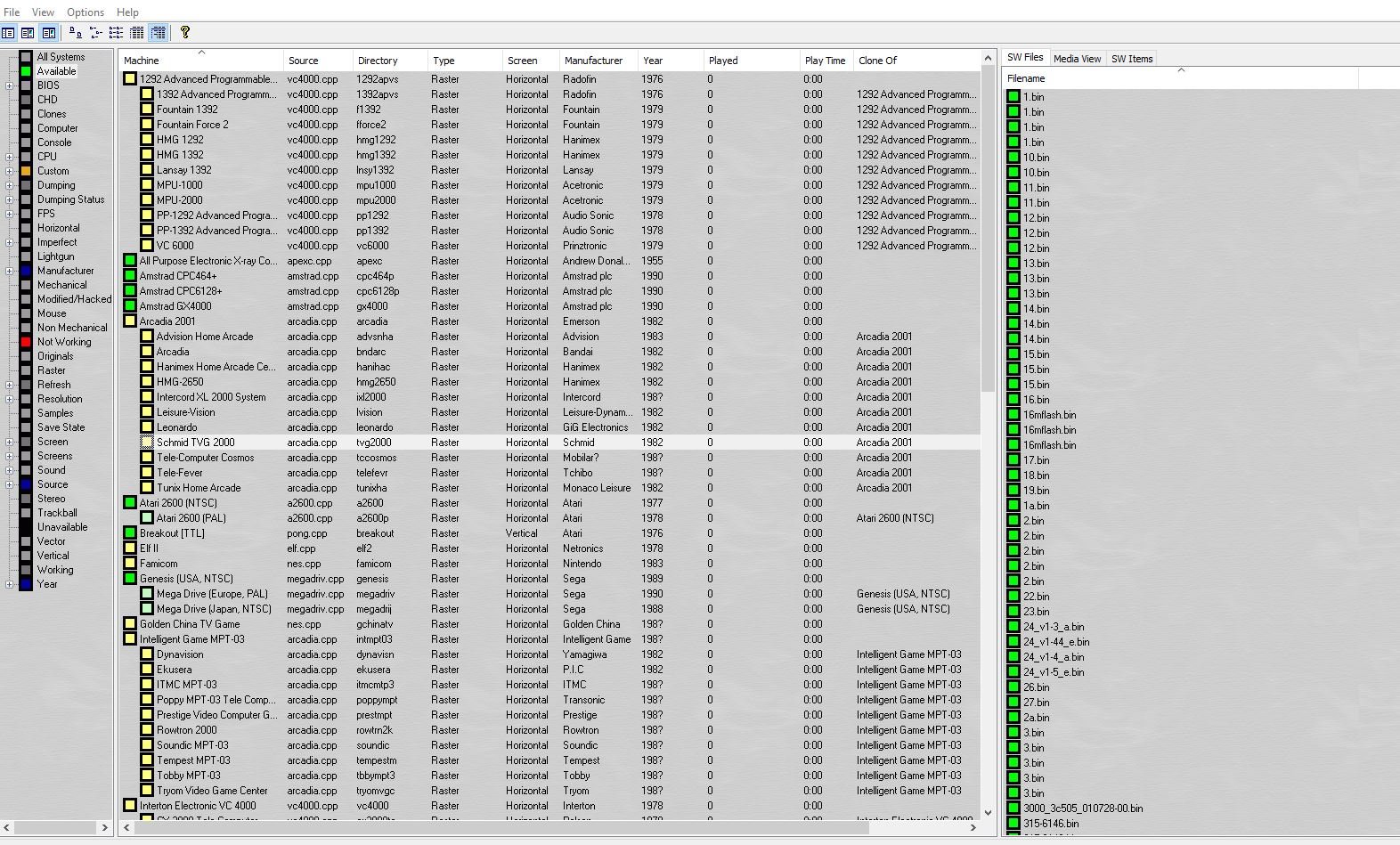Sort by the Machine column header
1400x845 pixels.
pos(200,61)
